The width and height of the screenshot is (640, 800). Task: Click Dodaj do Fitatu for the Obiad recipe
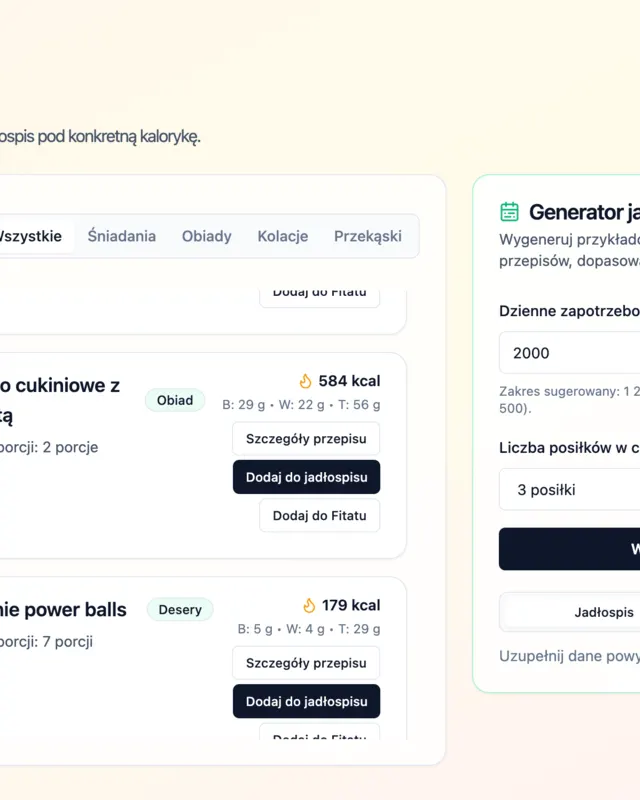(319, 516)
